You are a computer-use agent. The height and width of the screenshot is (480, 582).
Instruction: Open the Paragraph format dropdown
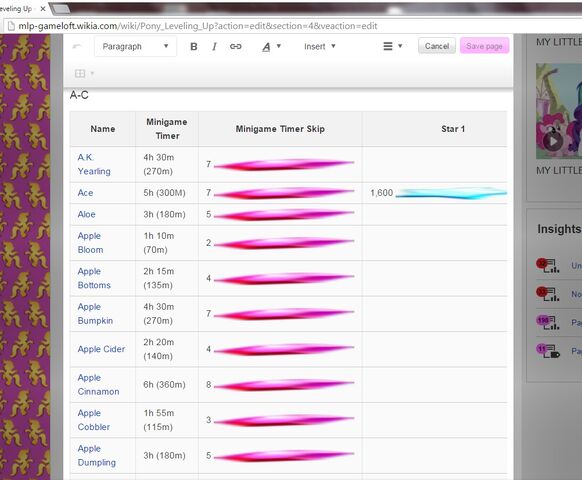135,46
